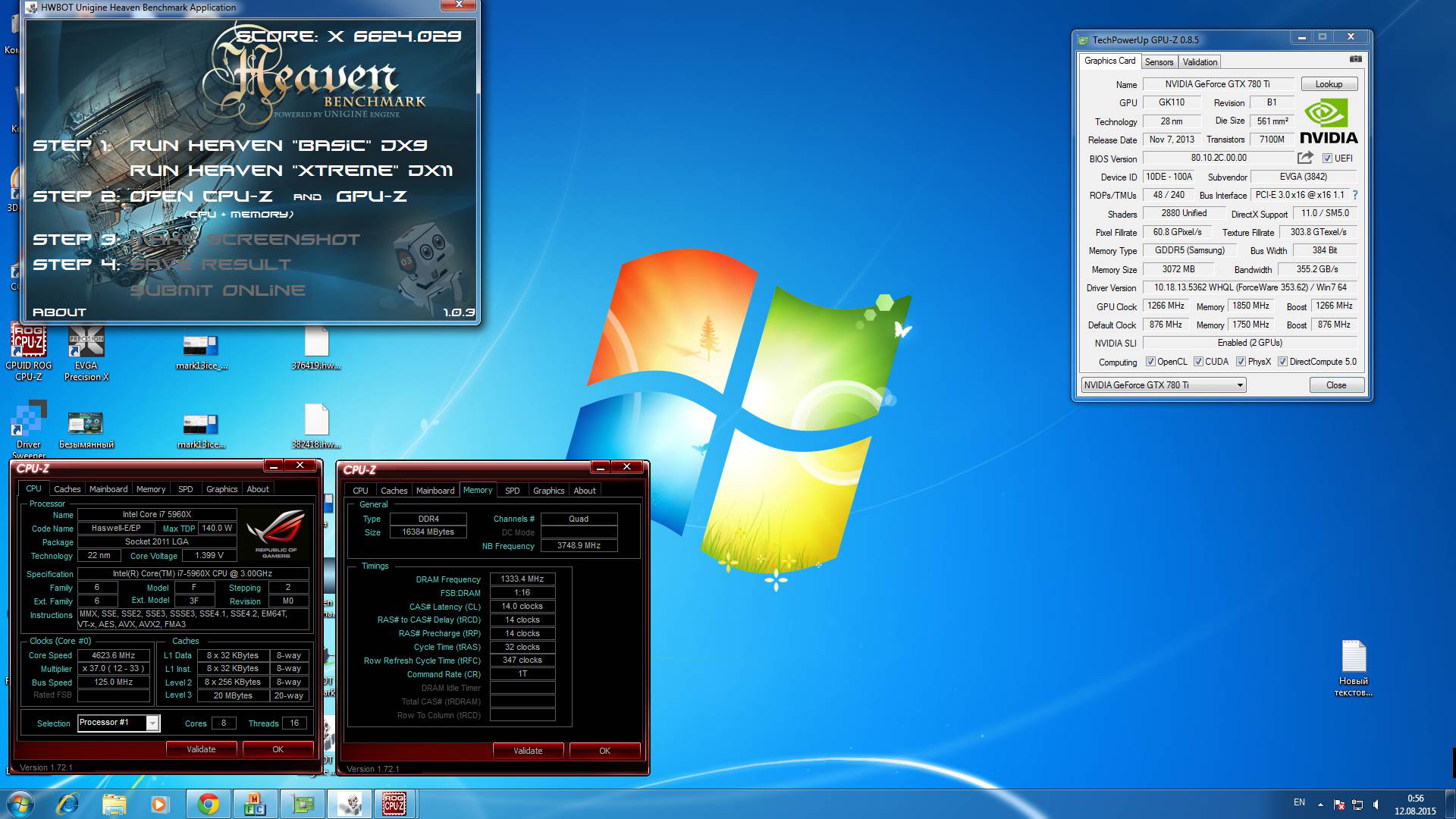
Task: Open Windows Media Player from the taskbar
Action: point(158,804)
